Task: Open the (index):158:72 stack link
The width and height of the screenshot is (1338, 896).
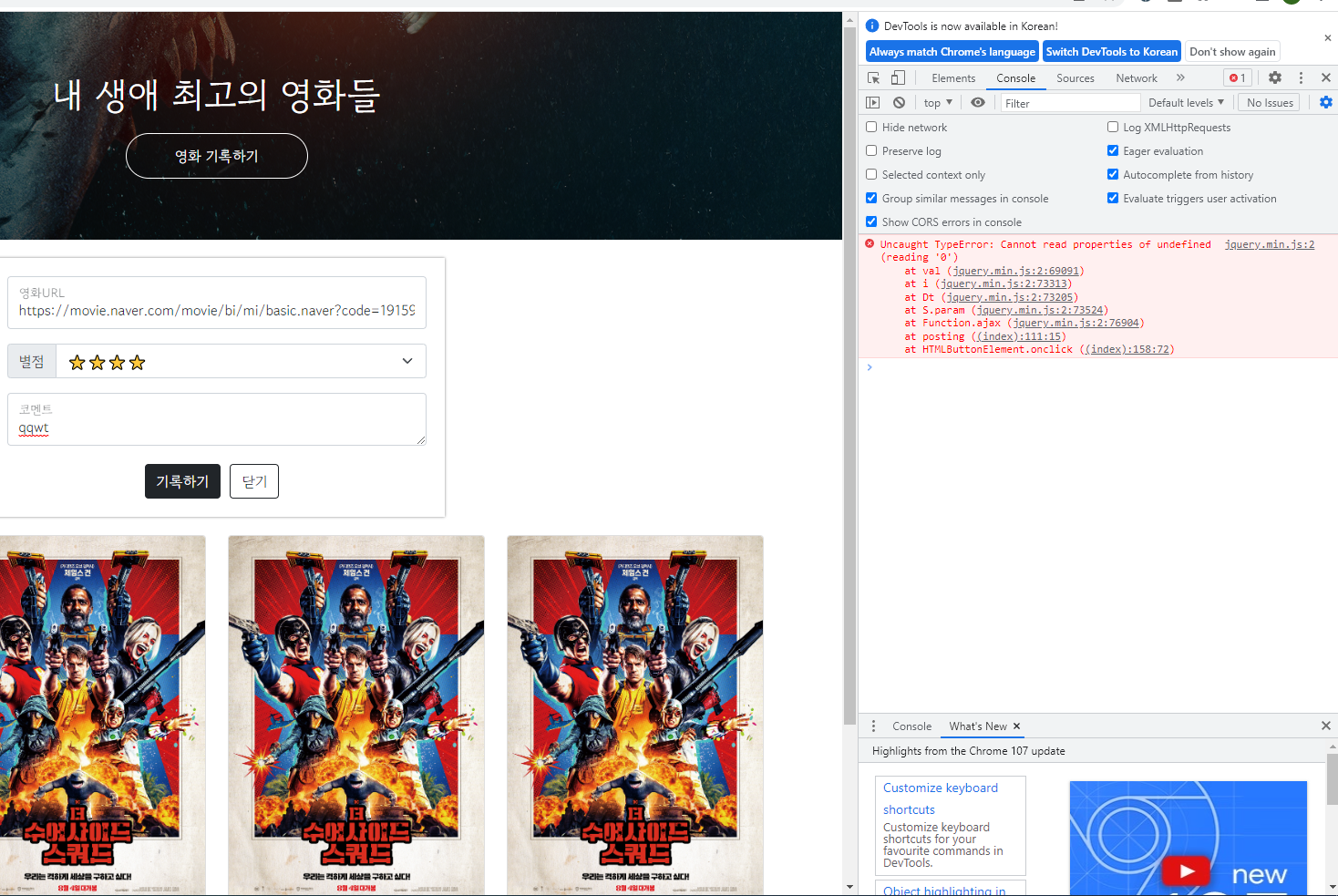Action: [x=1127, y=349]
